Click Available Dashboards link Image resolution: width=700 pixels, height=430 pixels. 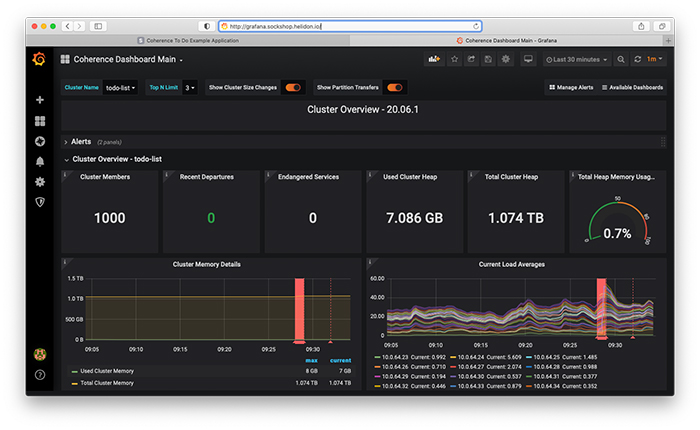coord(633,88)
